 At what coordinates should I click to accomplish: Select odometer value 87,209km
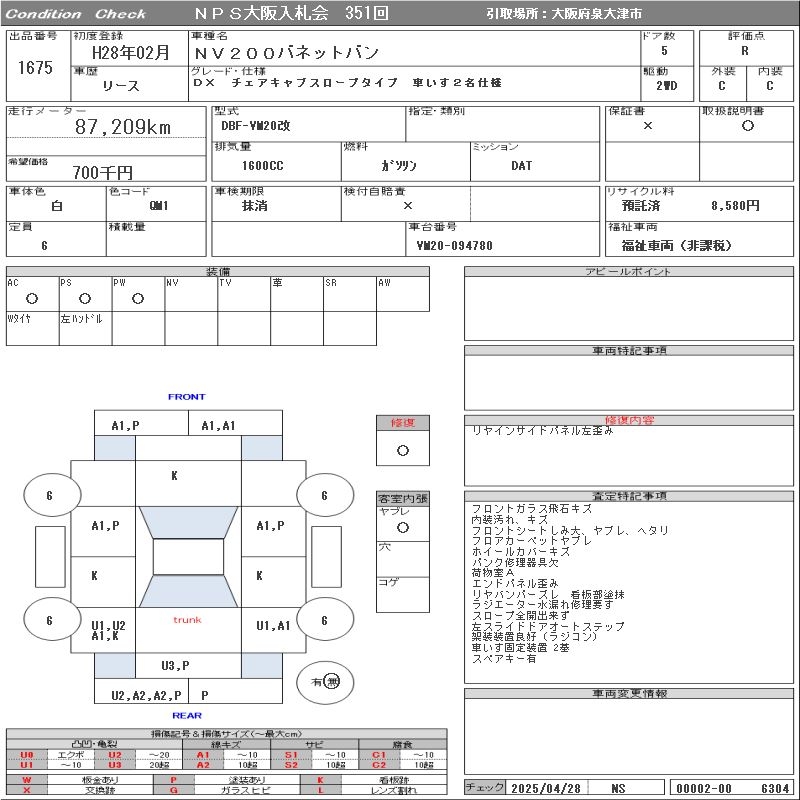click(x=123, y=127)
